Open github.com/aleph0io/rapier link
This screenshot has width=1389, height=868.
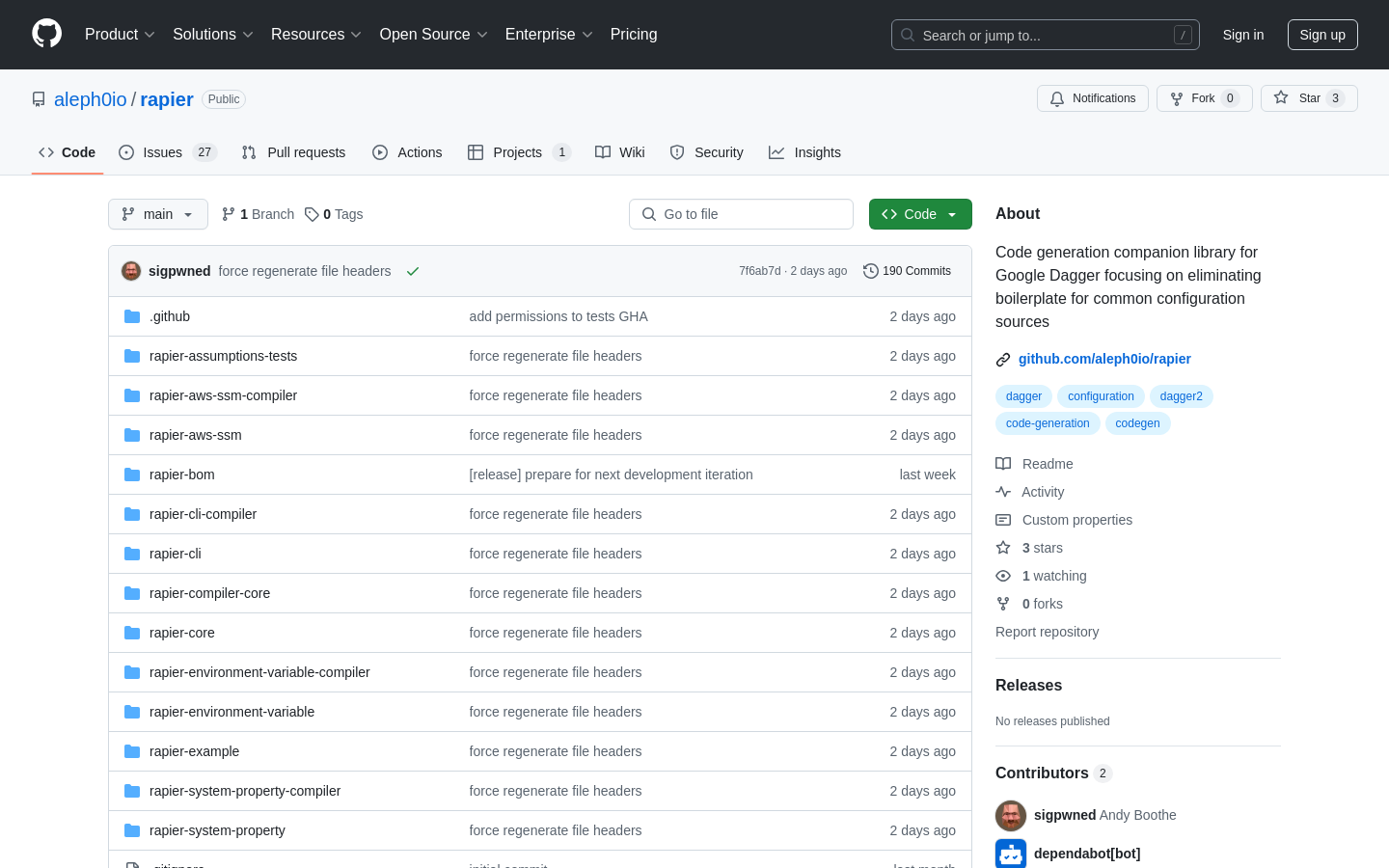[1104, 359]
